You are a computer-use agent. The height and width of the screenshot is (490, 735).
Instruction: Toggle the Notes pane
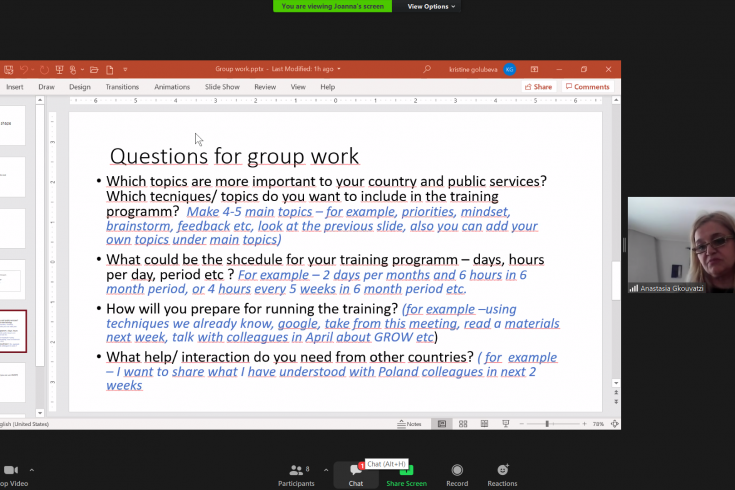(x=409, y=424)
